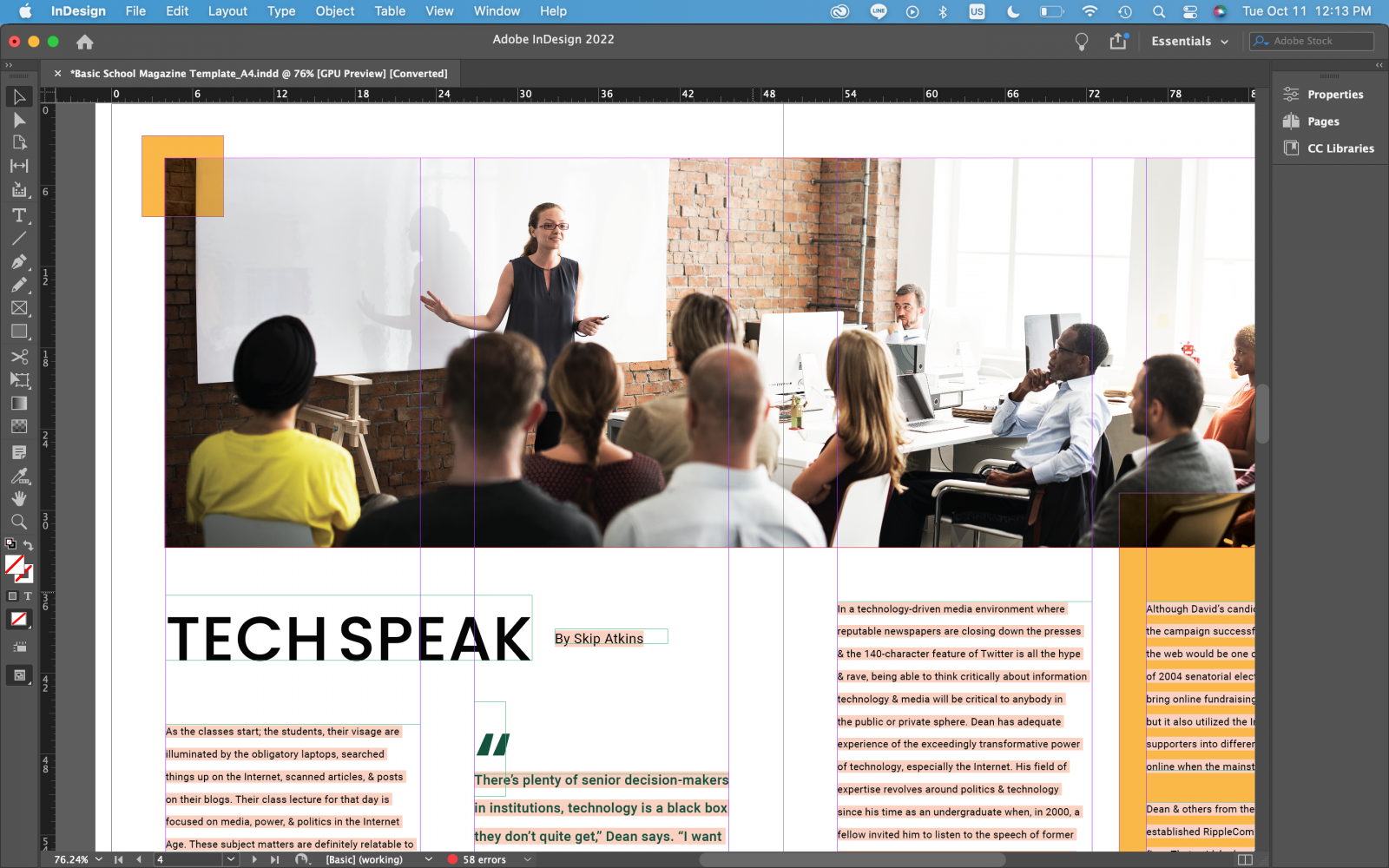Viewport: 1389px width, 868px height.
Task: Open the Table menu
Action: (x=390, y=11)
